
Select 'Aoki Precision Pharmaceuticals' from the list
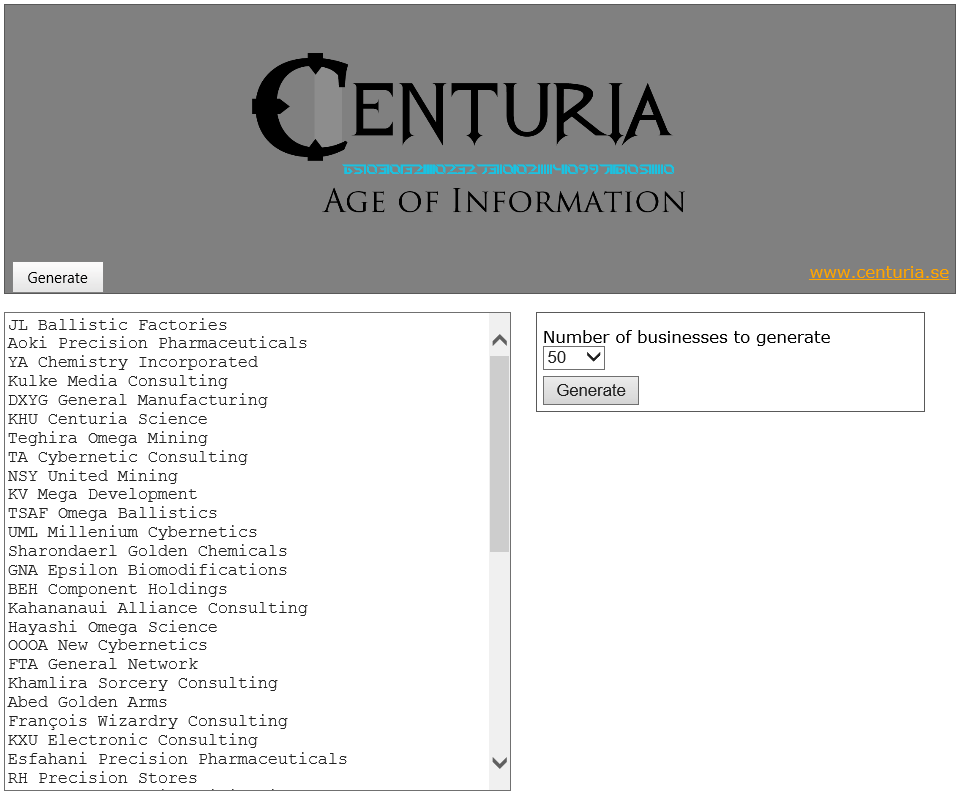[x=157, y=343]
